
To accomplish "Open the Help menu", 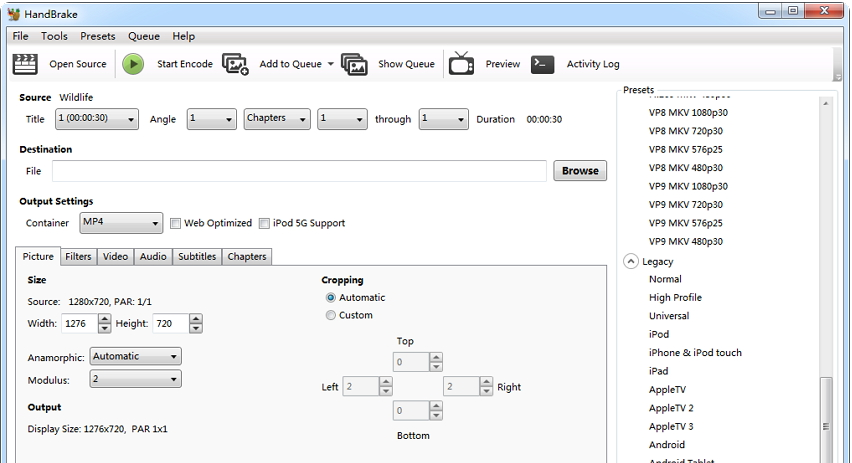I will click(184, 36).
